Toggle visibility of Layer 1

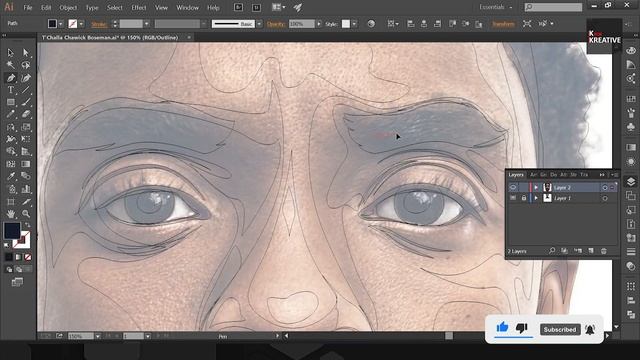pos(513,198)
